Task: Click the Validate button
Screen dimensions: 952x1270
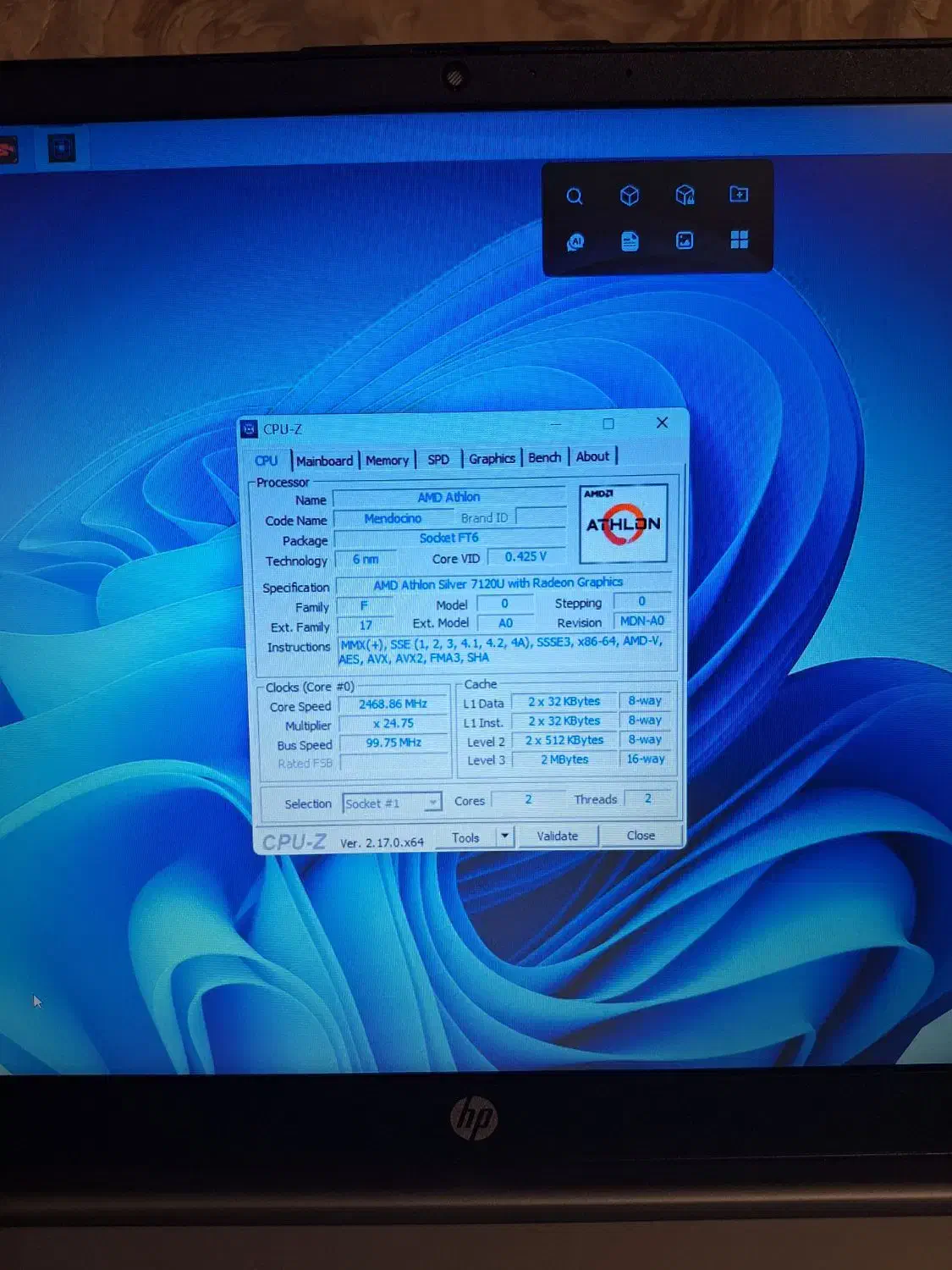Action: pyautogui.click(x=558, y=837)
